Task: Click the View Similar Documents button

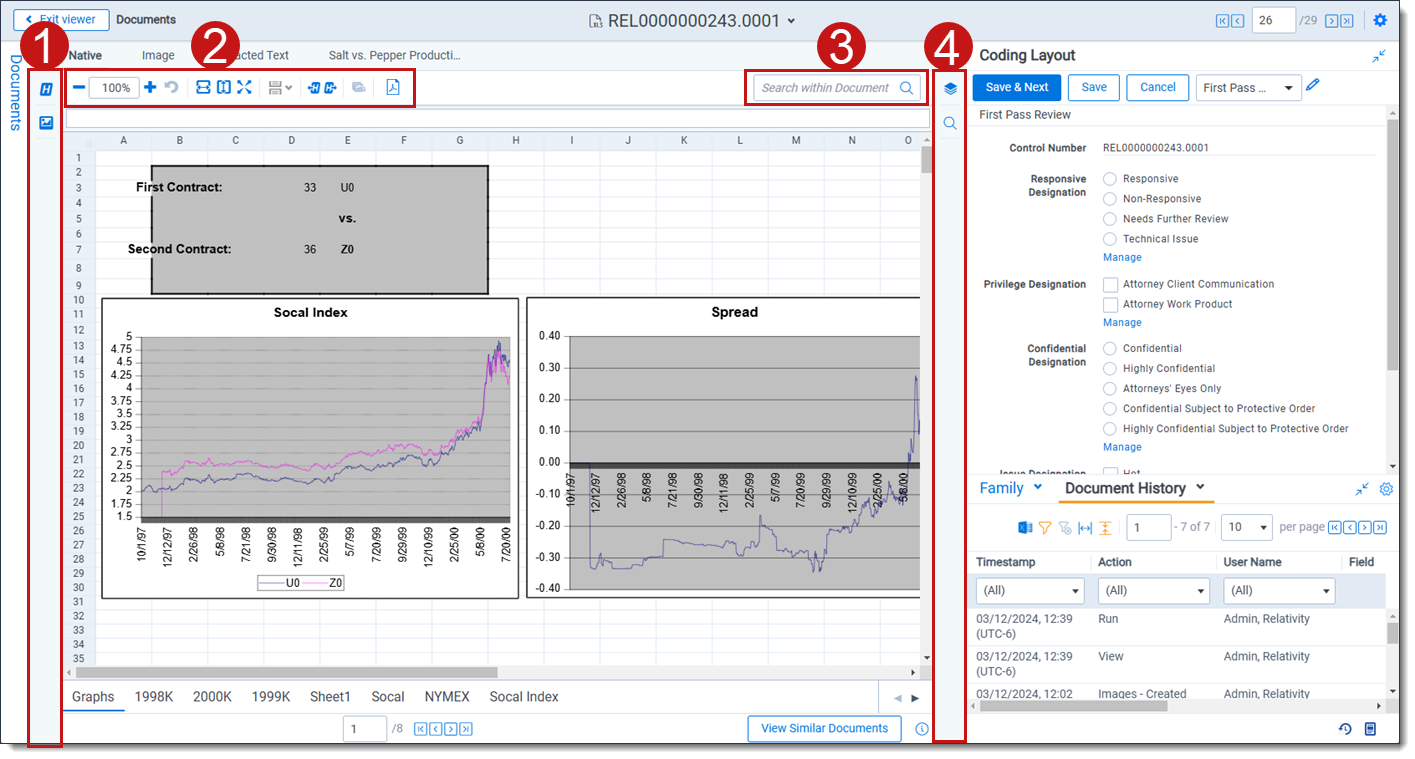Action: pos(824,729)
